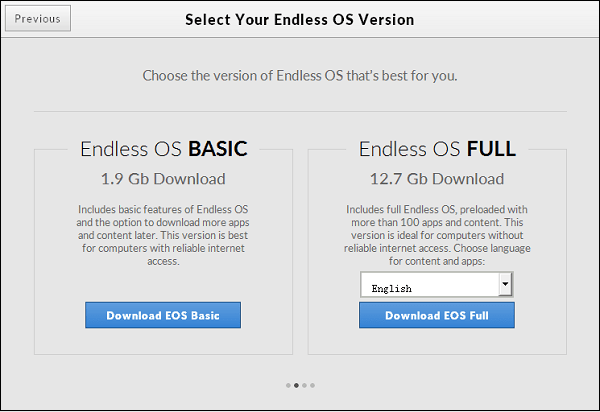This screenshot has height=412, width=600.
Task: Click the "Select Your Endless OS Version" title
Action: click(299, 19)
